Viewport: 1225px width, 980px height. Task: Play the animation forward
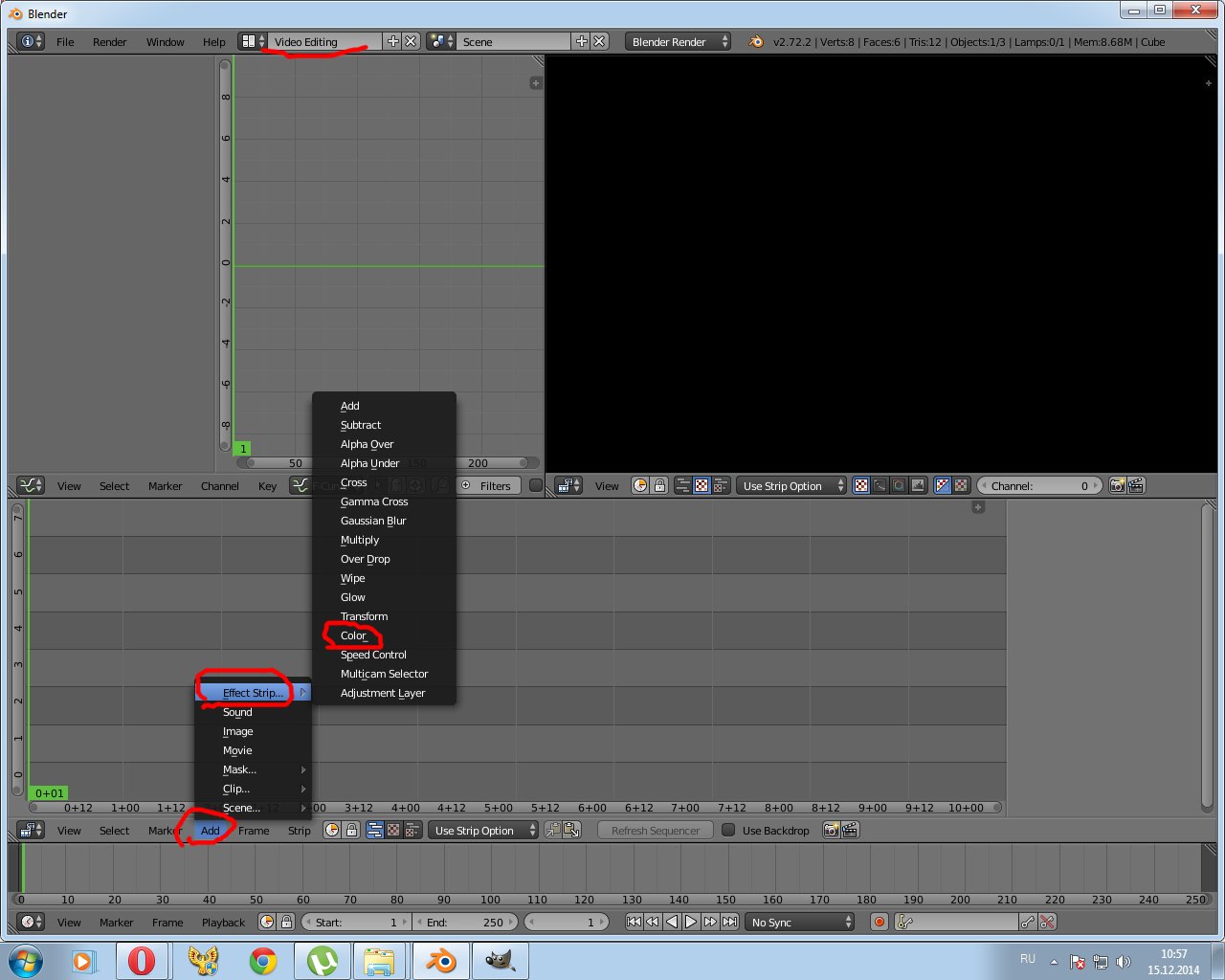point(691,922)
